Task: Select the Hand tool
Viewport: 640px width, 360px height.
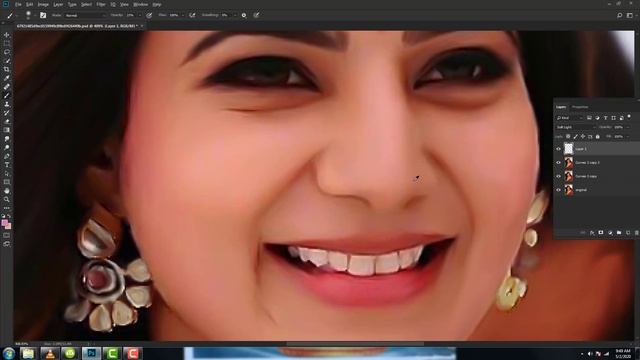Action: pyautogui.click(x=7, y=191)
